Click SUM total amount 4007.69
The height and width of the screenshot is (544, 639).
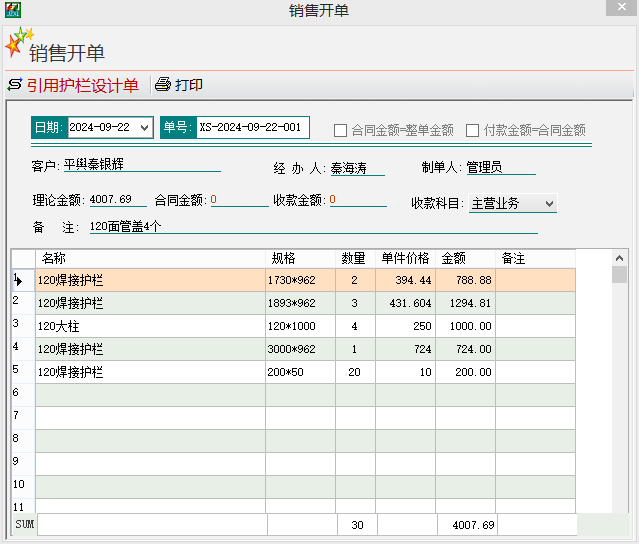click(x=467, y=525)
